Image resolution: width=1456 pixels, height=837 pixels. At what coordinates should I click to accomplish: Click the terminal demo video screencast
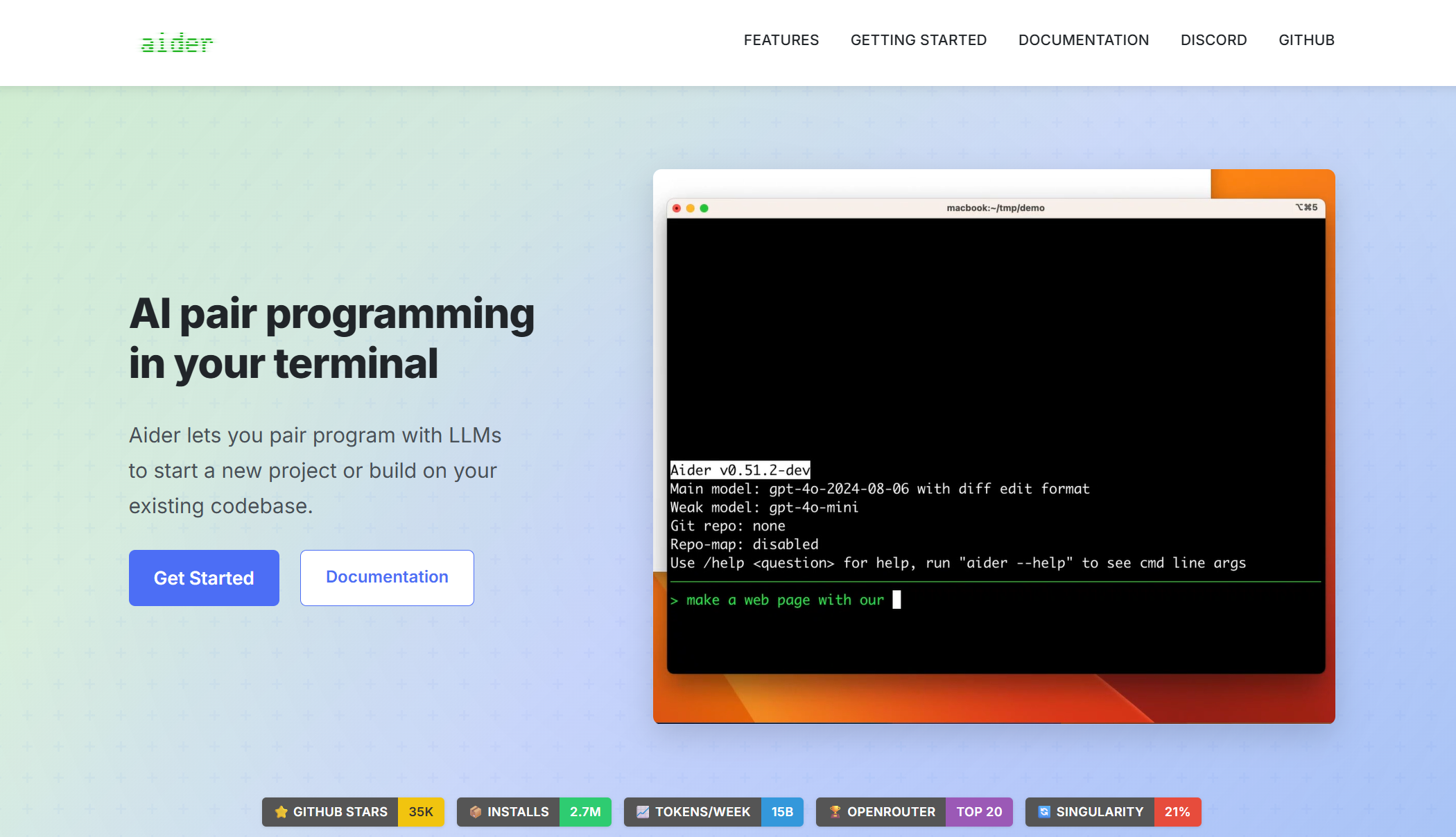(994, 444)
